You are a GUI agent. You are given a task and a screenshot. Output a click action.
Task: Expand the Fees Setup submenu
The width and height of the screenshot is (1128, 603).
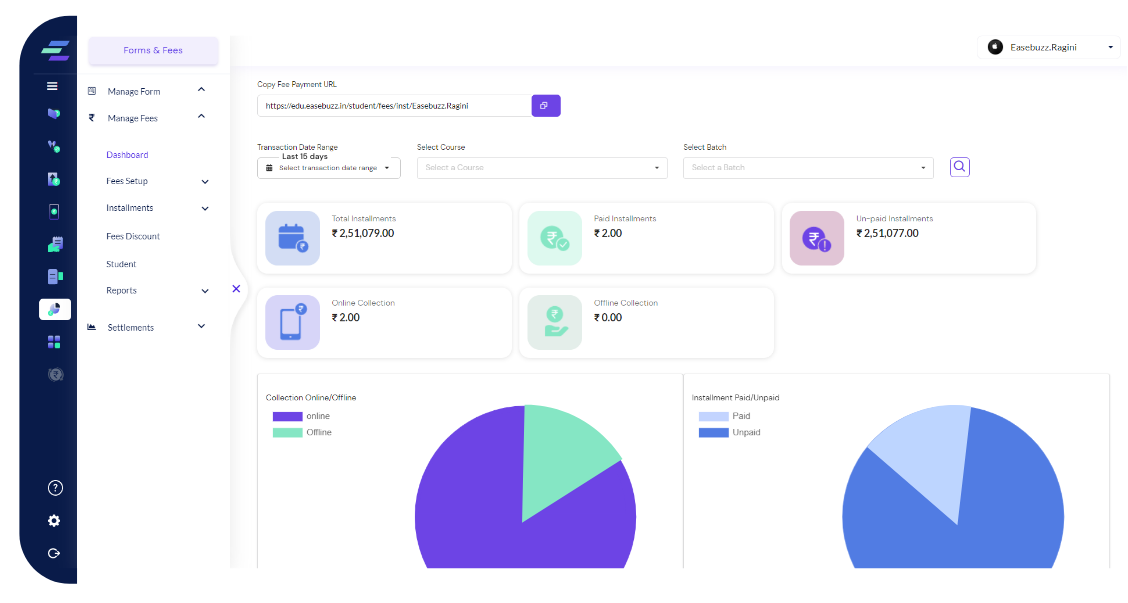[x=157, y=182]
